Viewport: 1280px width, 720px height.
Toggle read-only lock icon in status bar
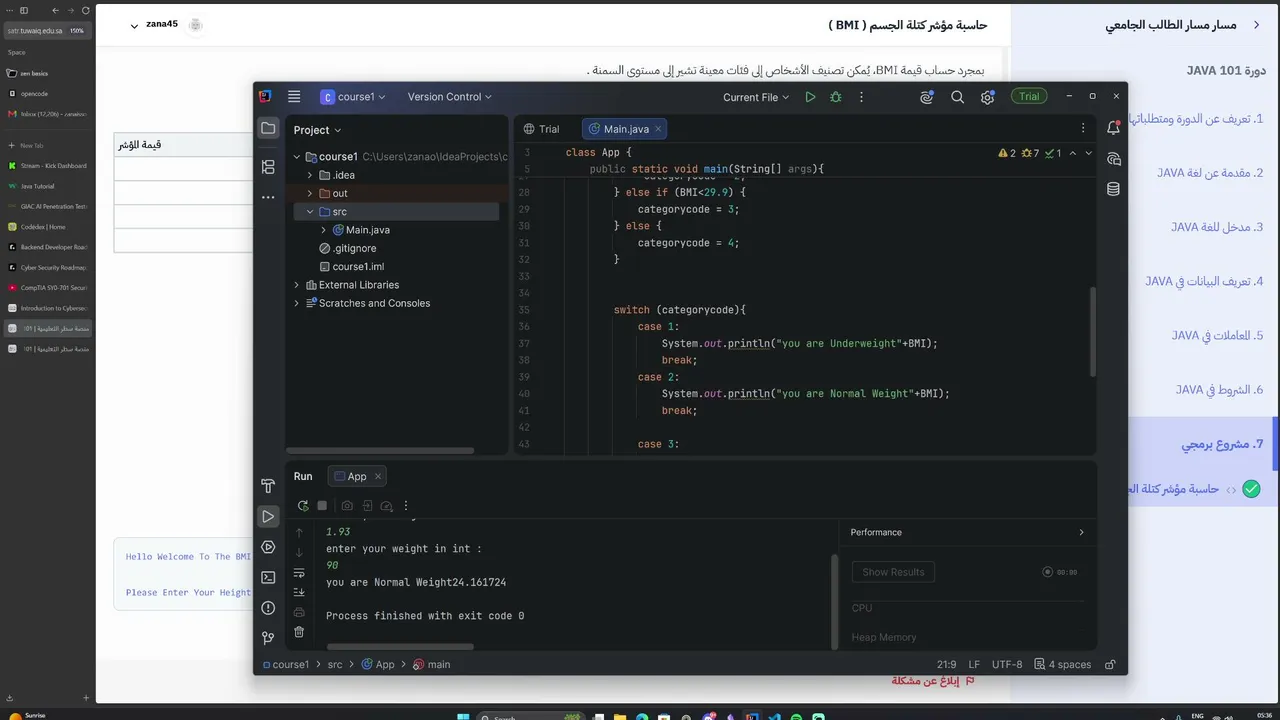(x=1110, y=664)
